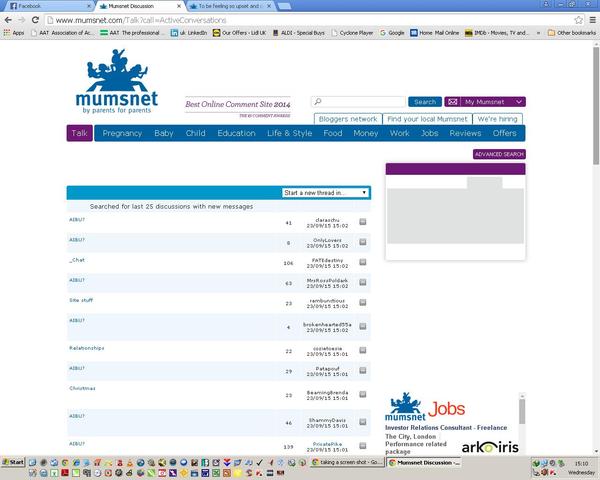Screen dimensions: 600x480
Task: Open the Chrome hamburger menu
Action: tap(592, 20)
